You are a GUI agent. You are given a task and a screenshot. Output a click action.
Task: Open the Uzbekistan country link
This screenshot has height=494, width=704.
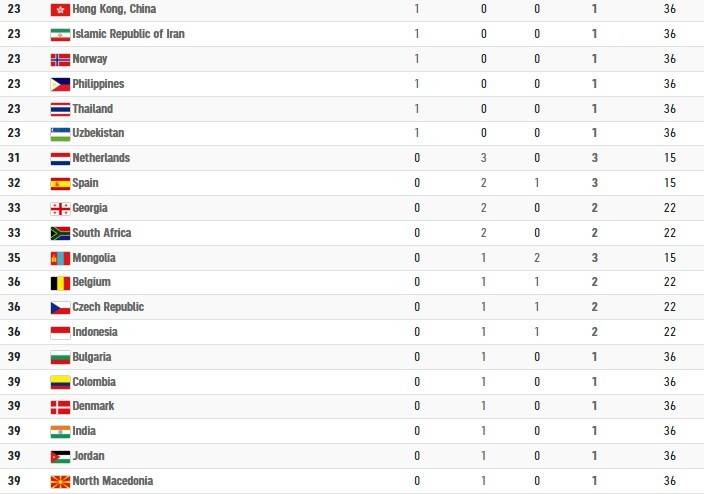[98, 133]
